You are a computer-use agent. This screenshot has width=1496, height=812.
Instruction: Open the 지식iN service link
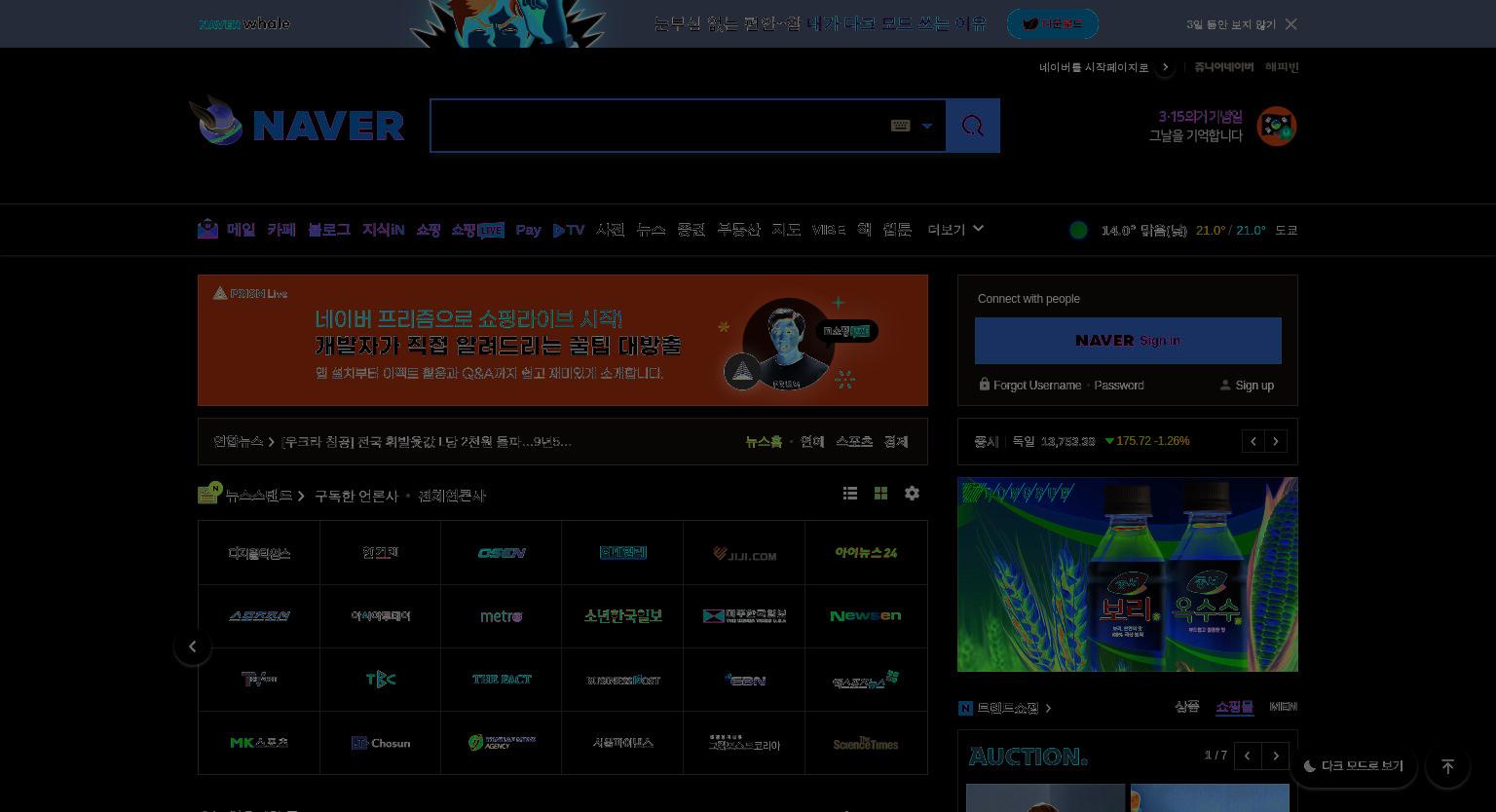point(383,230)
